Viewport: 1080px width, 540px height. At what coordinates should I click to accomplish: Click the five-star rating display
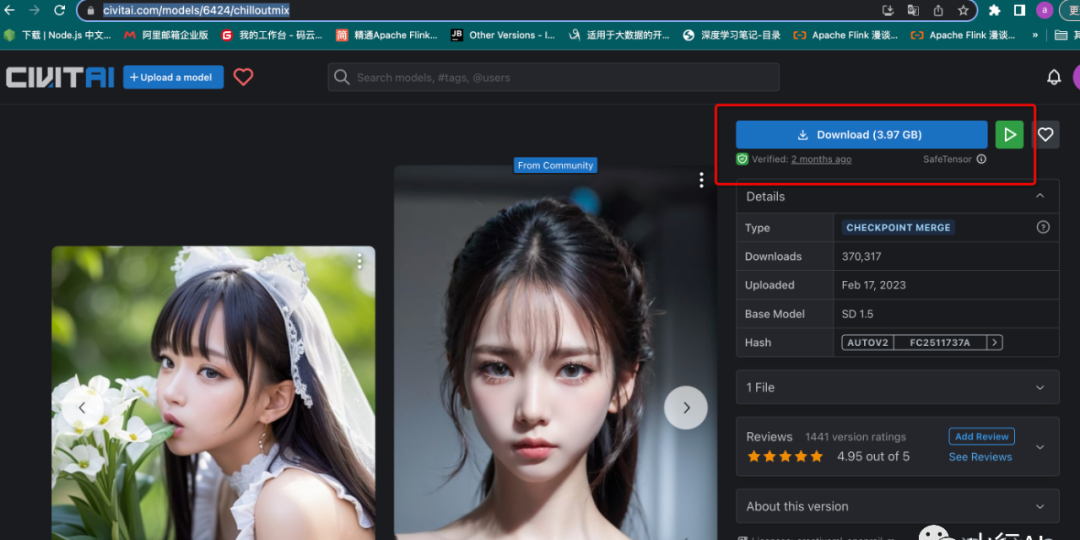785,456
